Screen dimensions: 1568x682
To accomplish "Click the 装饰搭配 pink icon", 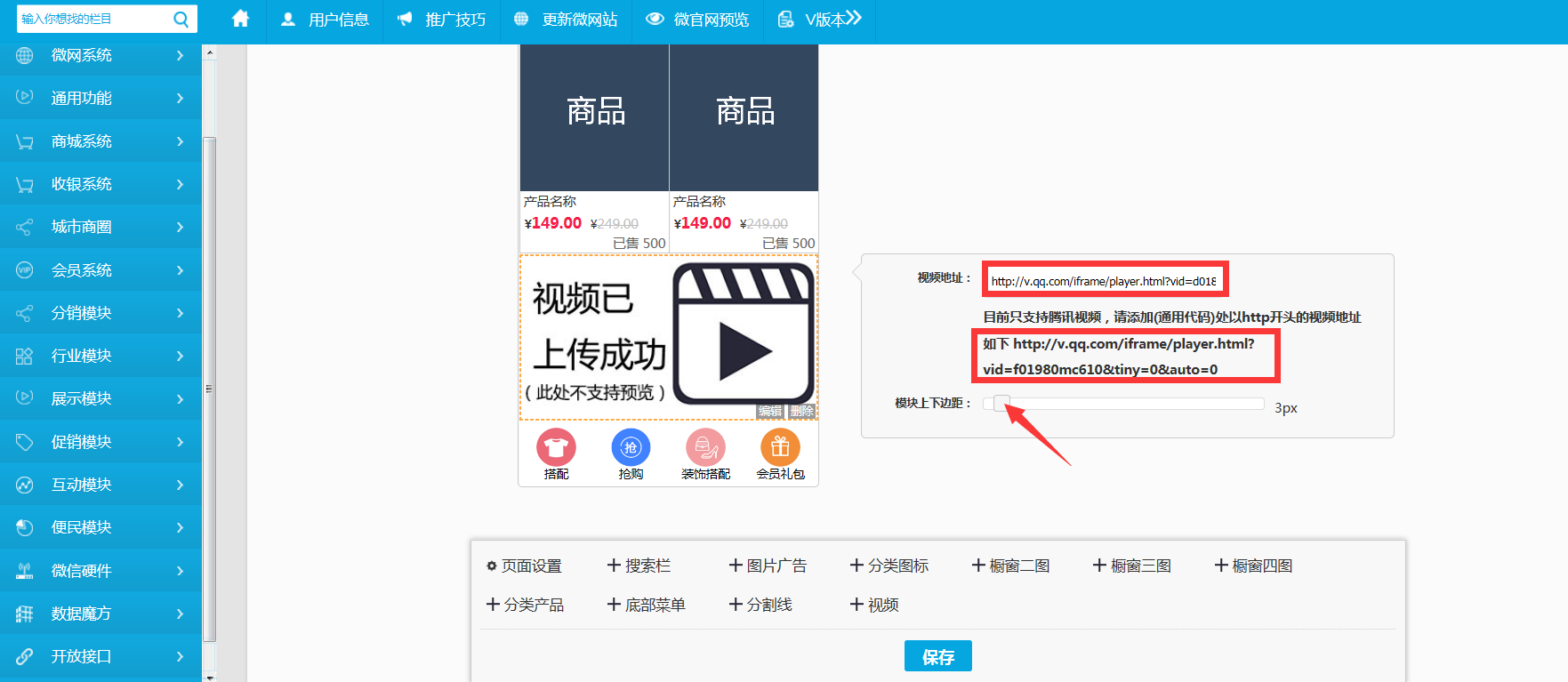I will click(705, 447).
